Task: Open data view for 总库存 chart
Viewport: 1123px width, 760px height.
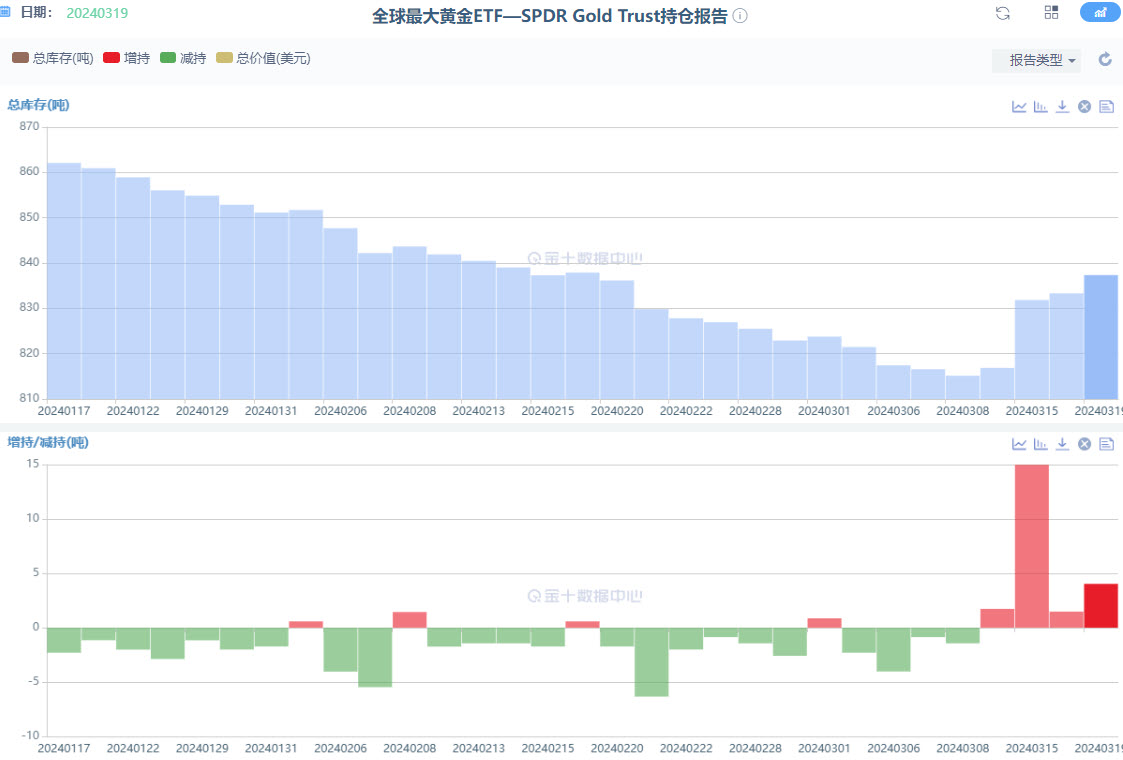Action: (x=1106, y=107)
